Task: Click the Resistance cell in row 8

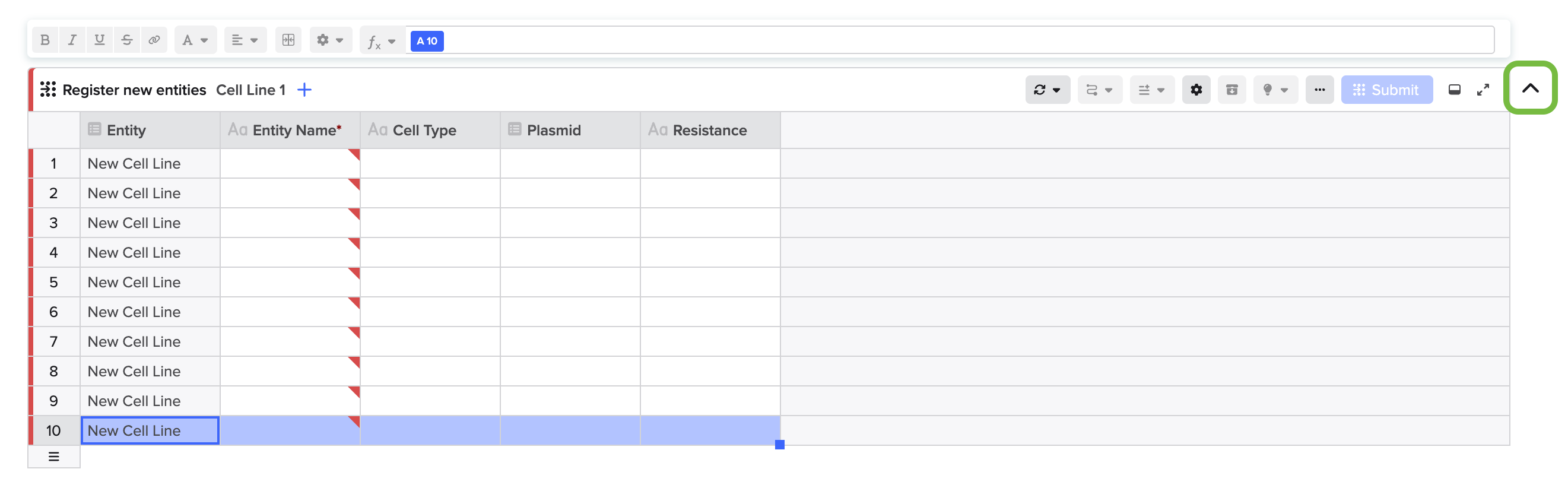Action: [x=710, y=371]
